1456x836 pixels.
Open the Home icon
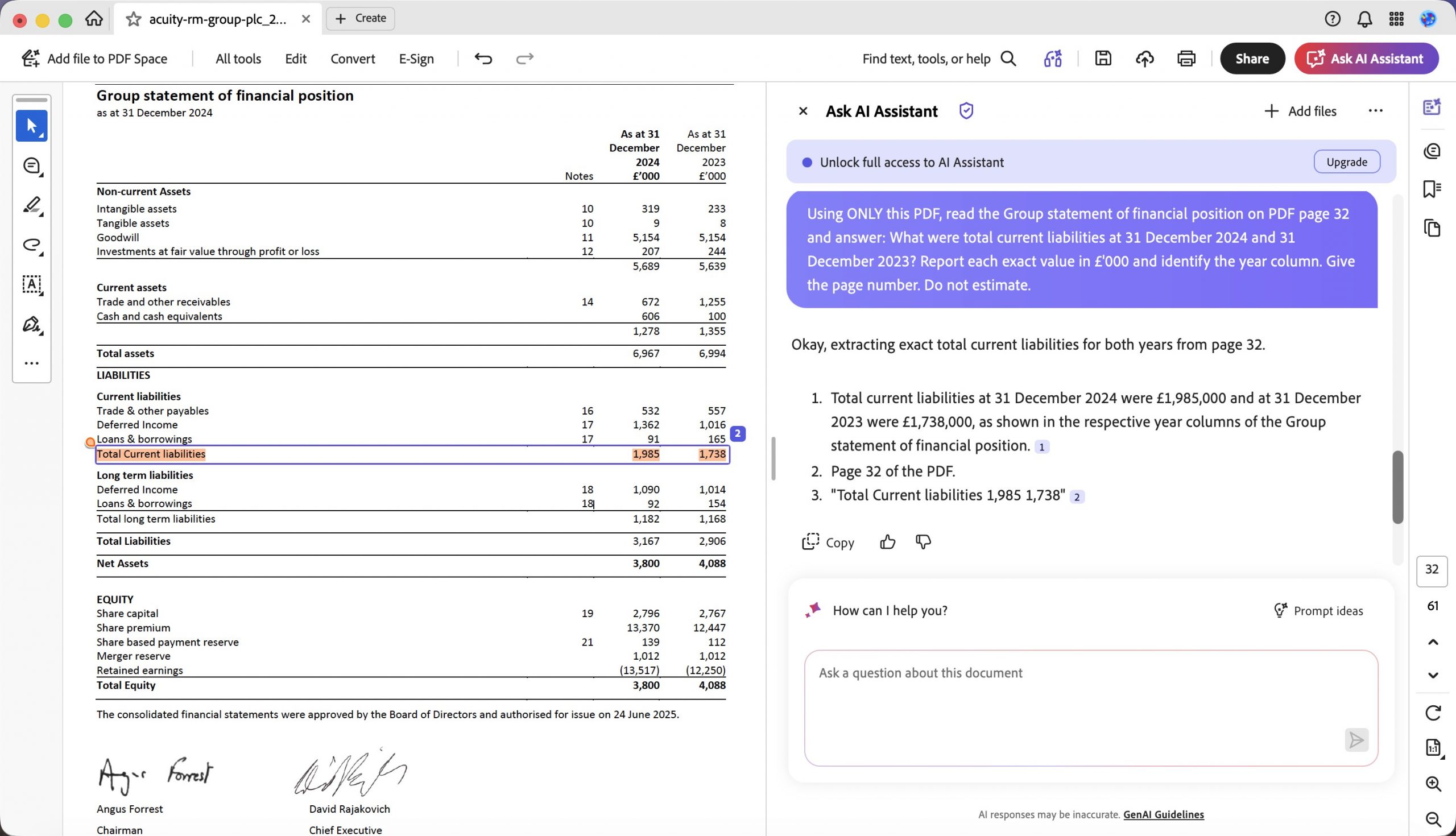pos(94,19)
